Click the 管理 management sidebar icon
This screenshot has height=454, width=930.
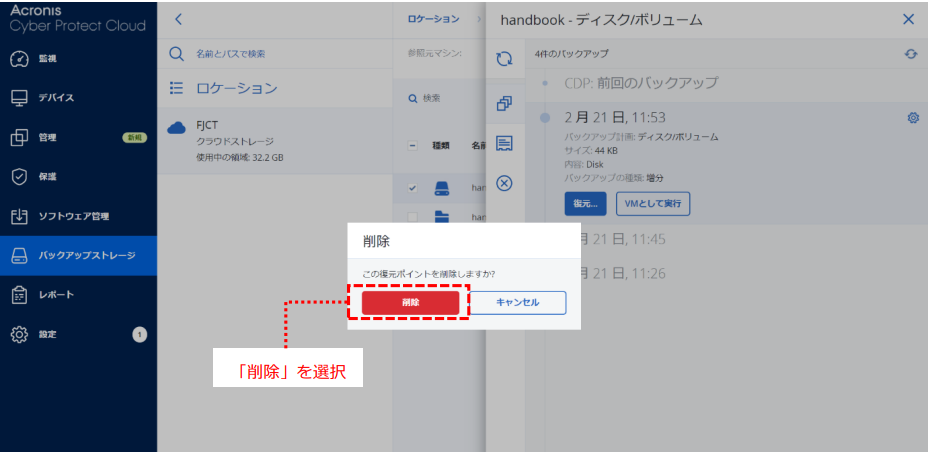pyautogui.click(x=19, y=137)
